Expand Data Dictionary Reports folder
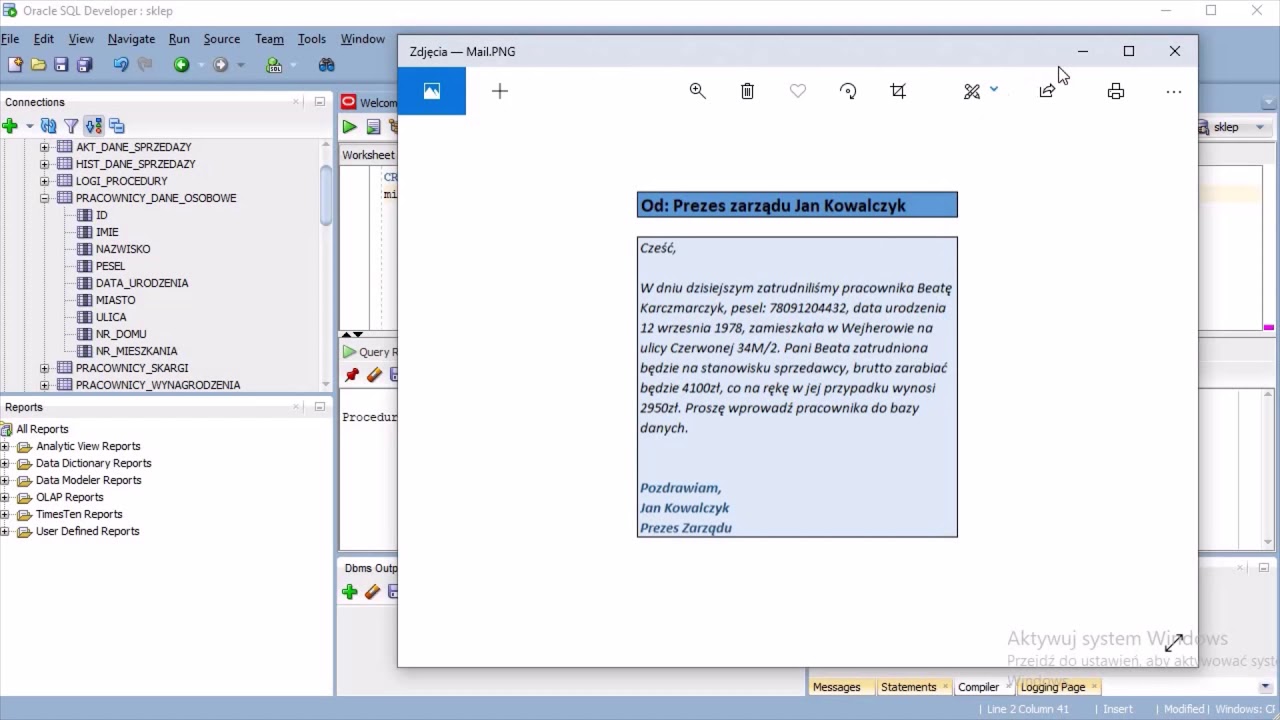 click(x=5, y=463)
